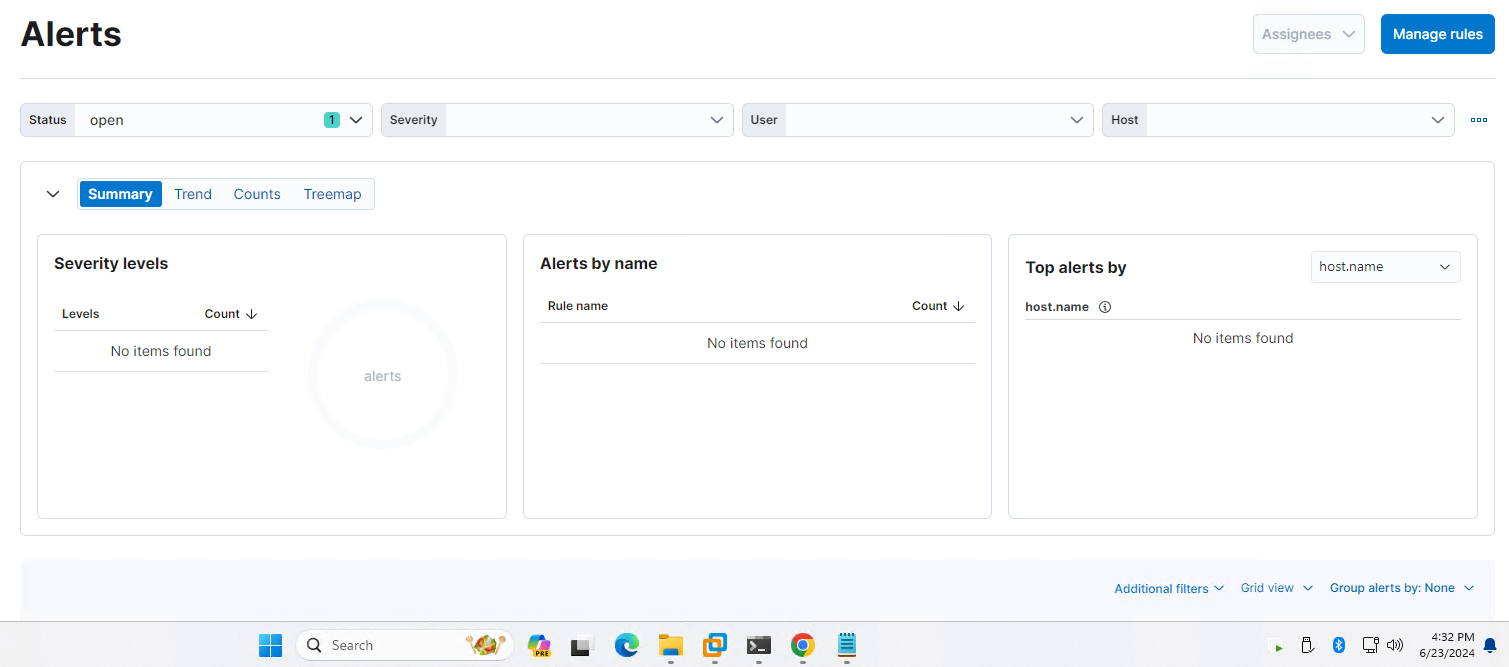Open the network status tray icon
This screenshot has height=667, width=1509.
[x=1371, y=645]
